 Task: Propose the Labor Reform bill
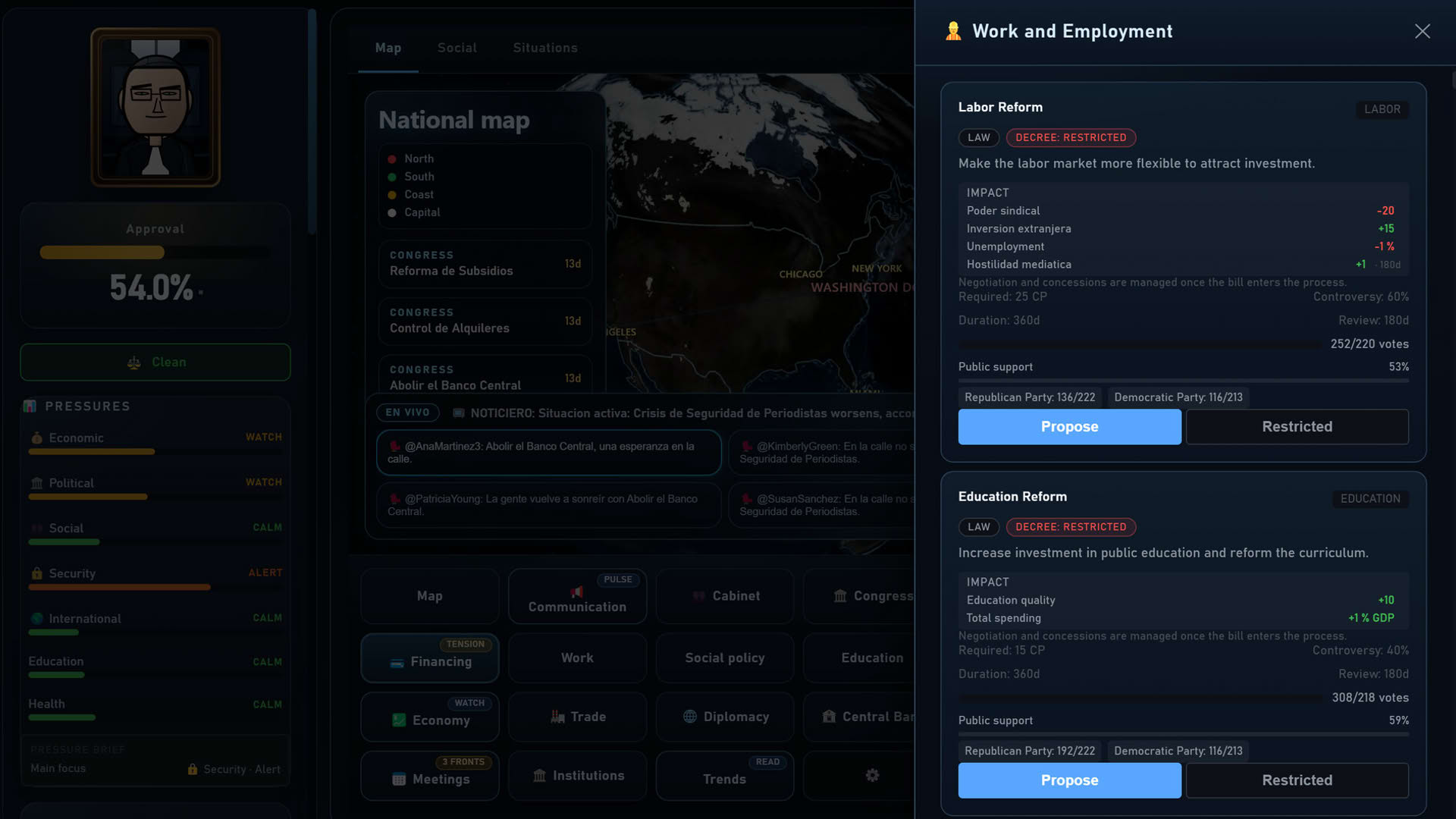click(1069, 427)
